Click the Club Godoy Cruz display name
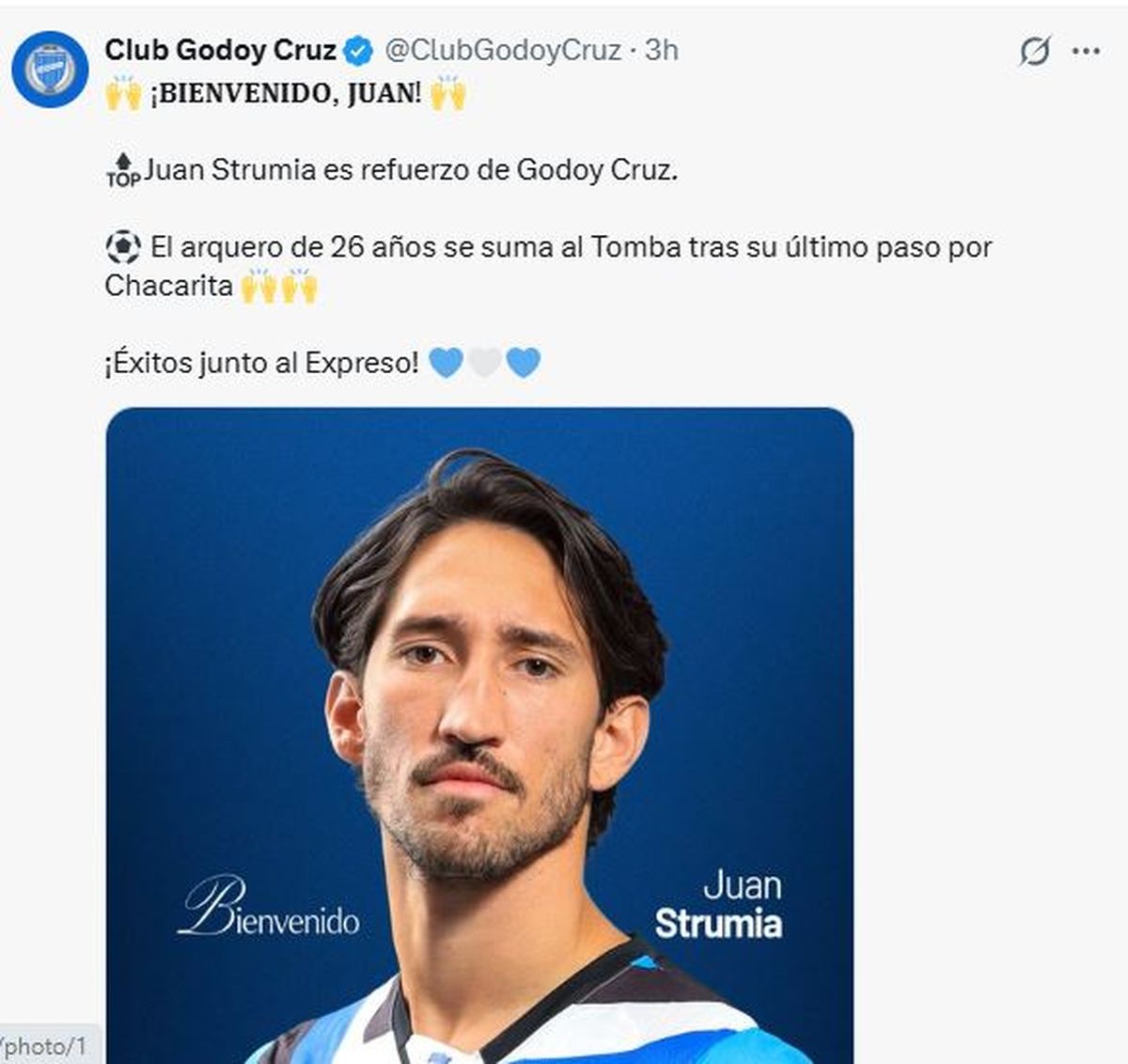Viewport: 1128px width, 1064px height. click(220, 50)
